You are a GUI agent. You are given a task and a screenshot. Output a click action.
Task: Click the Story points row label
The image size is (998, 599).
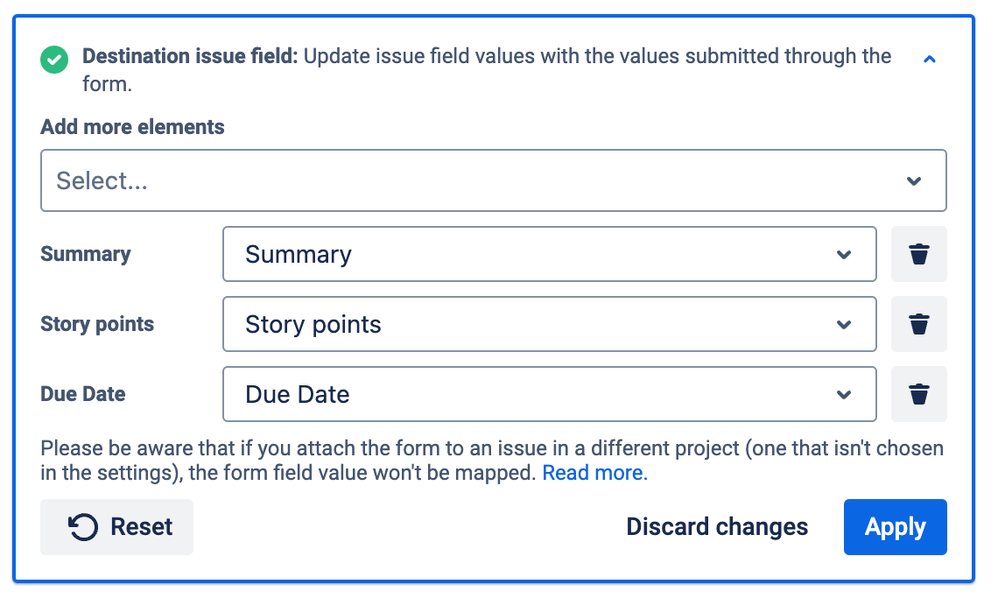point(97,324)
